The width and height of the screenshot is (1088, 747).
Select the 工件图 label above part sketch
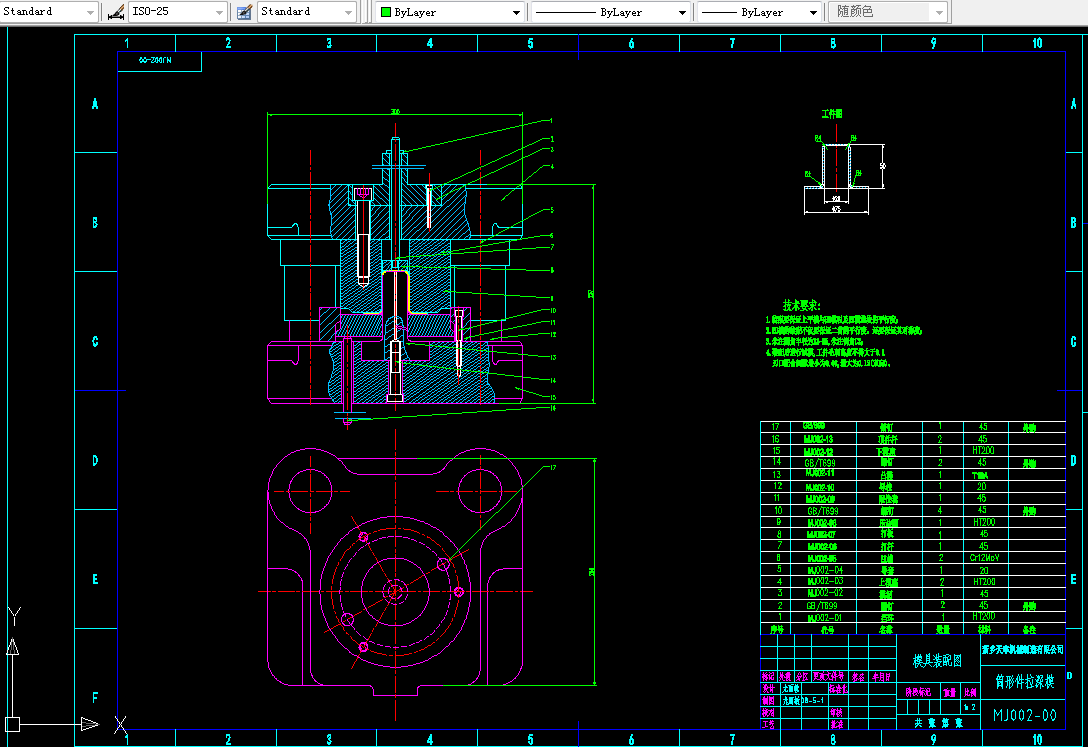[832, 115]
